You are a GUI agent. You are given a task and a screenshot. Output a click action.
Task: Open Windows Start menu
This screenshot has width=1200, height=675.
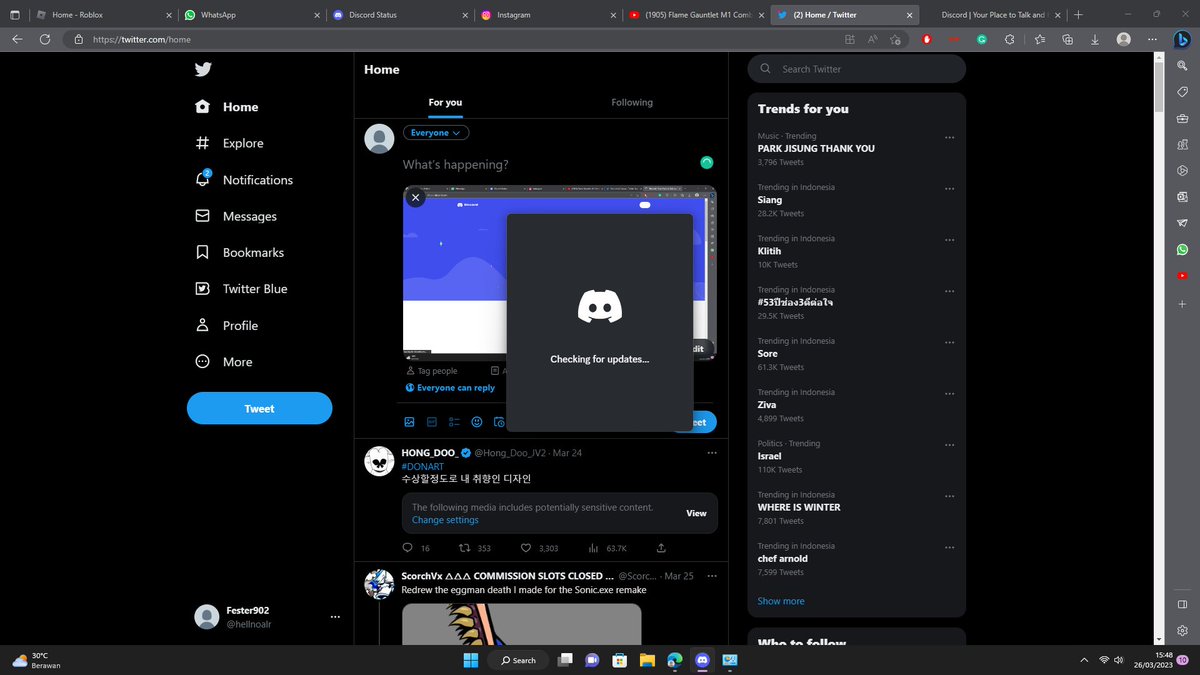[x=470, y=660]
